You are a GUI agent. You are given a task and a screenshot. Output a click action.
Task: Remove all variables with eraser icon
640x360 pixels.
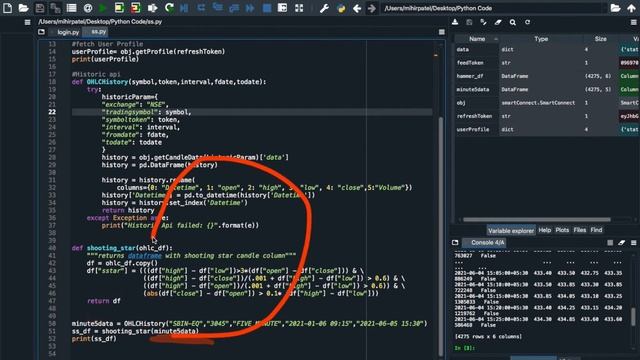click(498, 22)
